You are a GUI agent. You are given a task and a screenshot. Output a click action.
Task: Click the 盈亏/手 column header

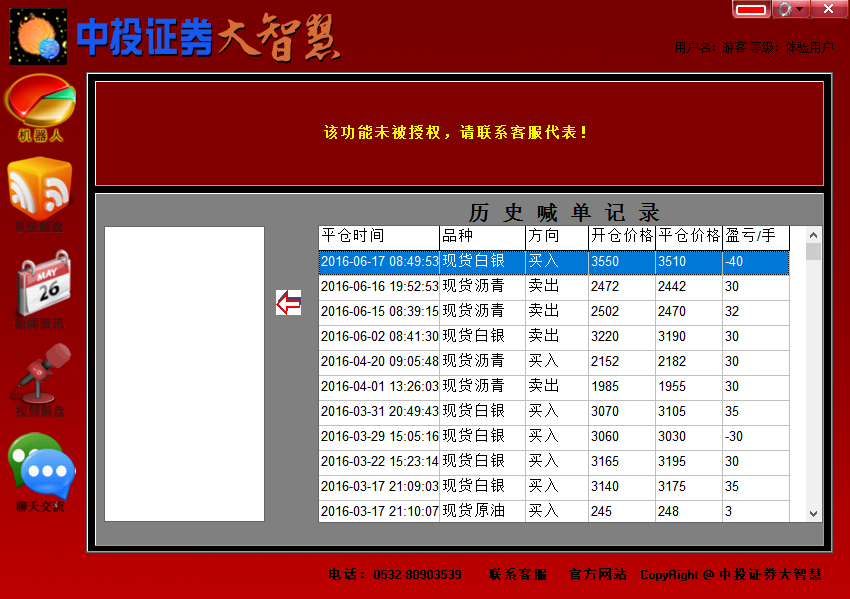pyautogui.click(x=755, y=237)
